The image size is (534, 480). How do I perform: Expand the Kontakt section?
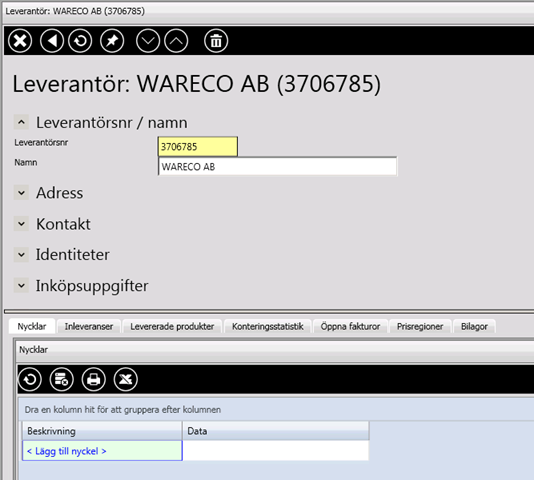(21, 224)
